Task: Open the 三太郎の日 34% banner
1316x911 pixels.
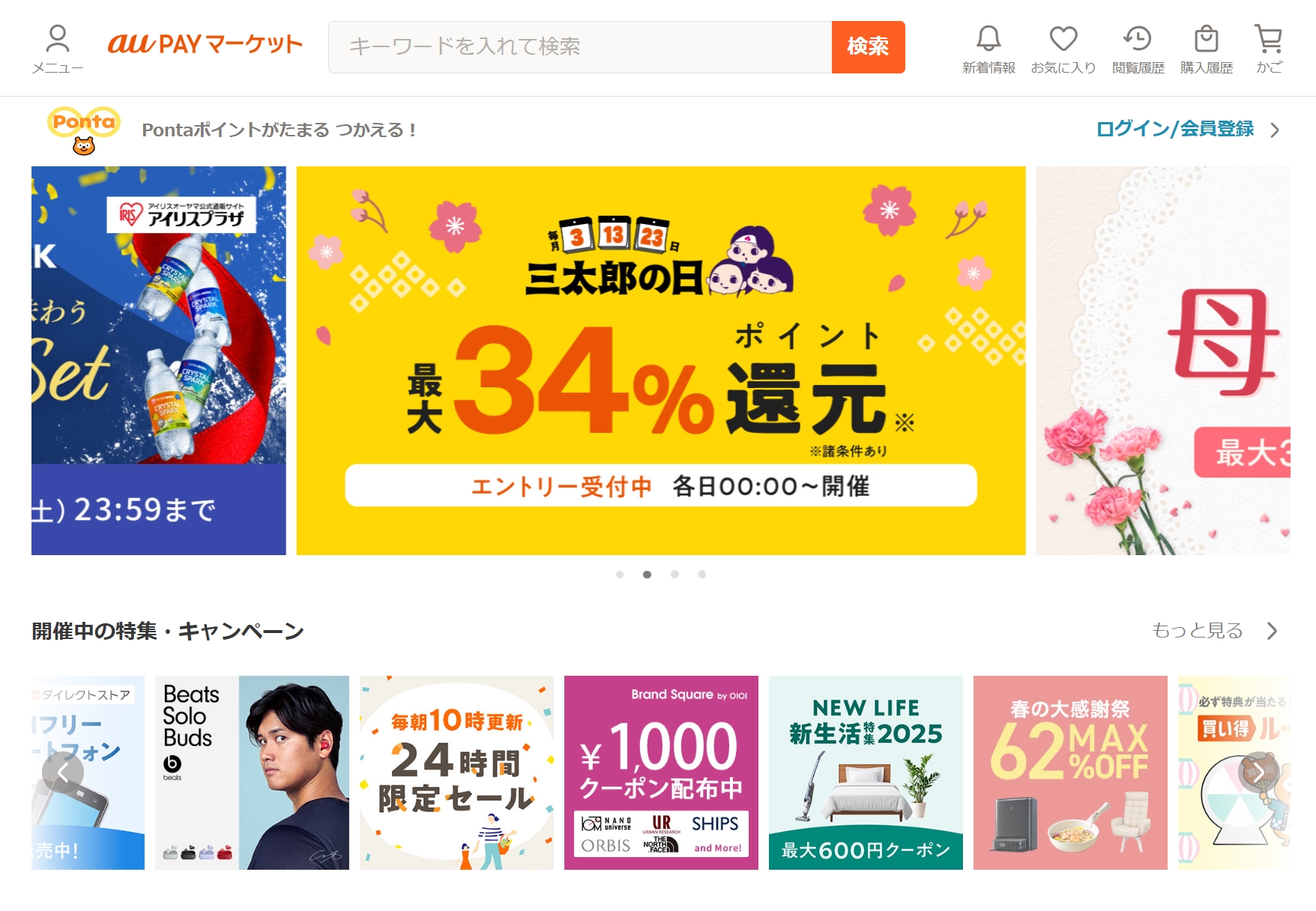Action: pyautogui.click(x=661, y=360)
